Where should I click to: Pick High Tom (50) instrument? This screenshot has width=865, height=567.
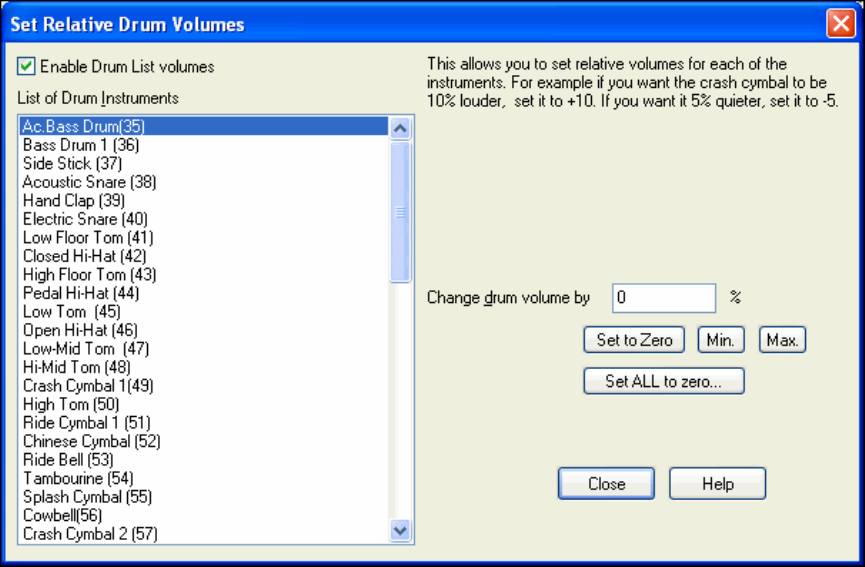click(x=204, y=404)
